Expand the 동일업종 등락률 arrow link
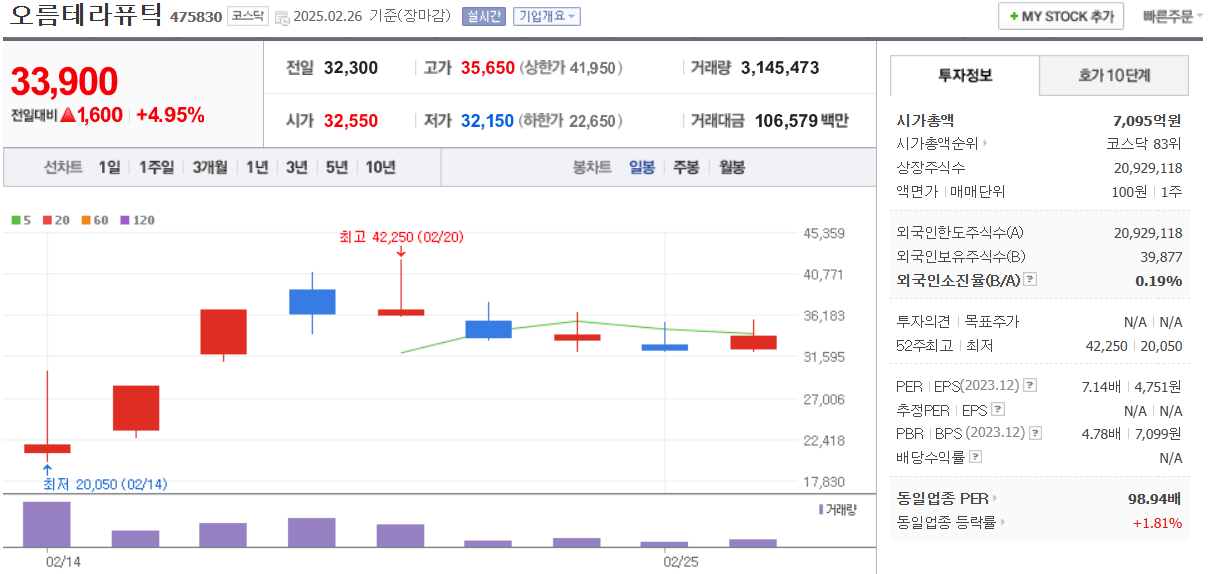The width and height of the screenshot is (1210, 574). coord(1003,522)
